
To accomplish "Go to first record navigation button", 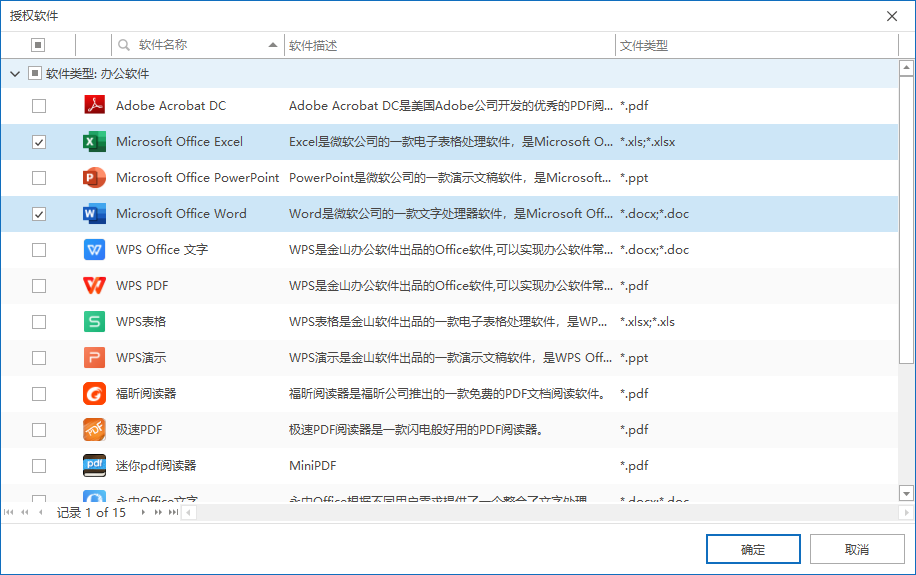I will pyautogui.click(x=8, y=512).
